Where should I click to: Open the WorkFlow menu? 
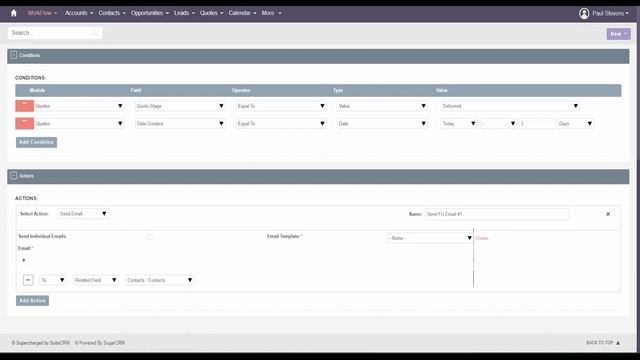(x=42, y=13)
